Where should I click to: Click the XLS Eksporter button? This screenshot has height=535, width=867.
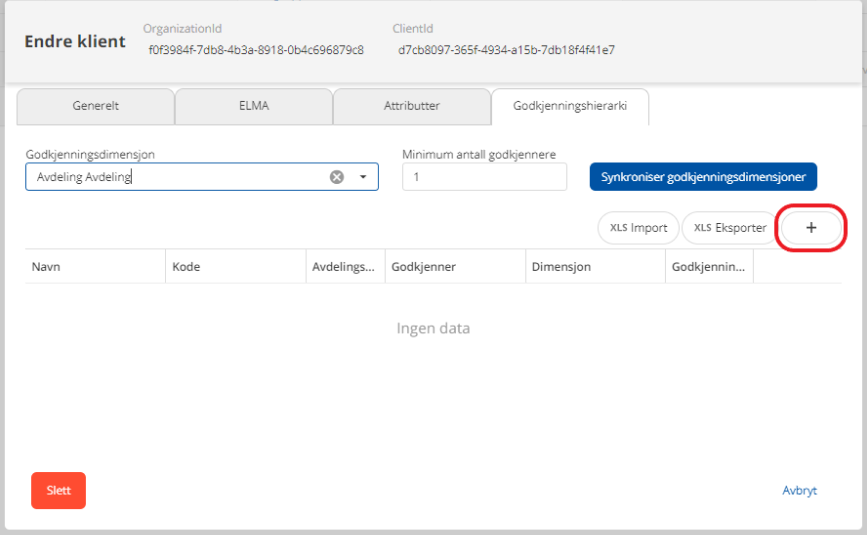(730, 228)
